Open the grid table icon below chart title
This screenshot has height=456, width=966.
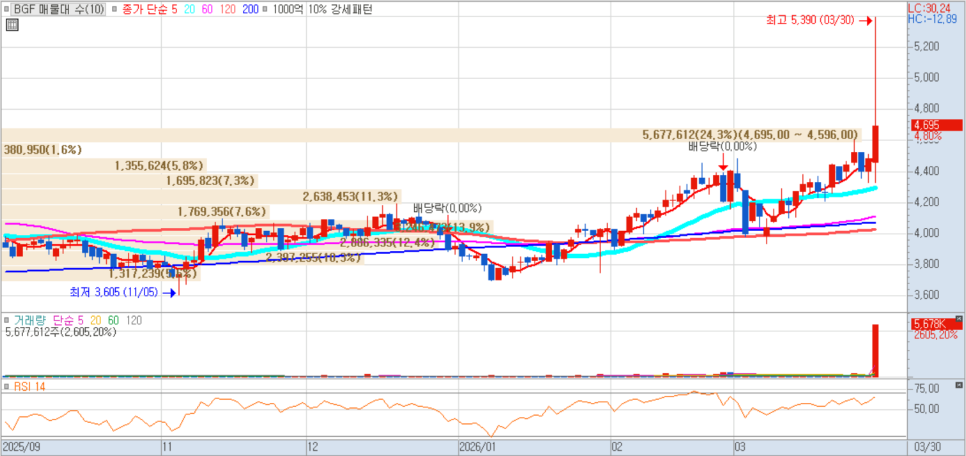pos(12,25)
